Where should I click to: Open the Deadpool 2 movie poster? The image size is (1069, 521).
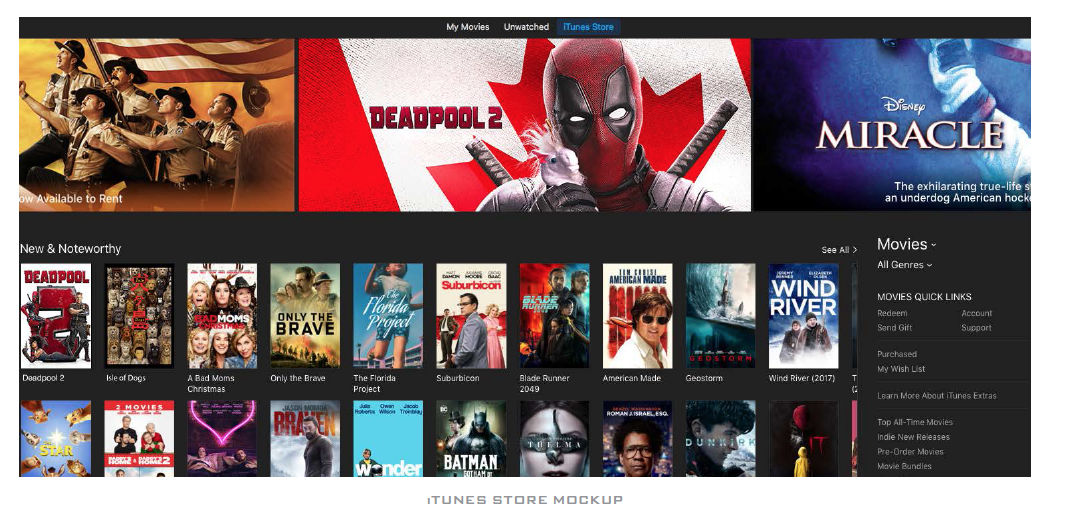pos(56,316)
